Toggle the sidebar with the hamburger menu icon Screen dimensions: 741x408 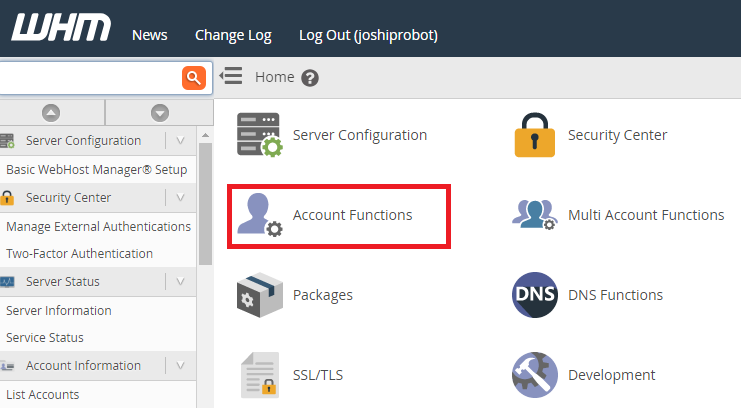(x=231, y=76)
